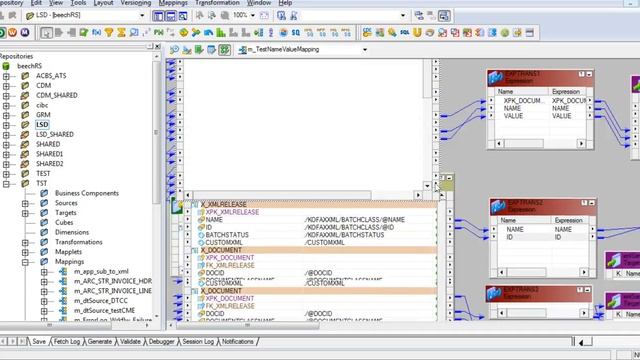
Task: Click the green download arrow in mapping toolbar
Action: coord(199,50)
